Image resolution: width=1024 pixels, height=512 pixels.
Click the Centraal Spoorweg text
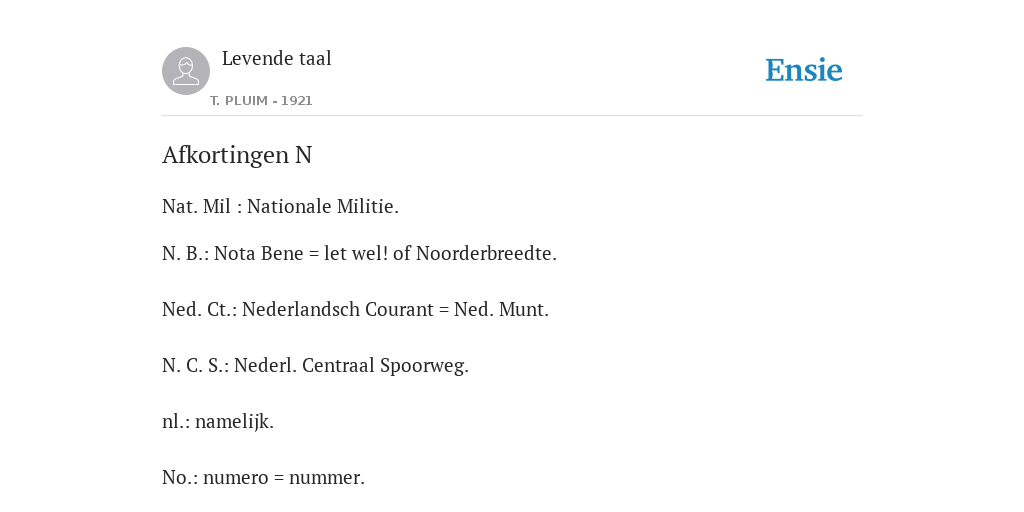tap(385, 366)
